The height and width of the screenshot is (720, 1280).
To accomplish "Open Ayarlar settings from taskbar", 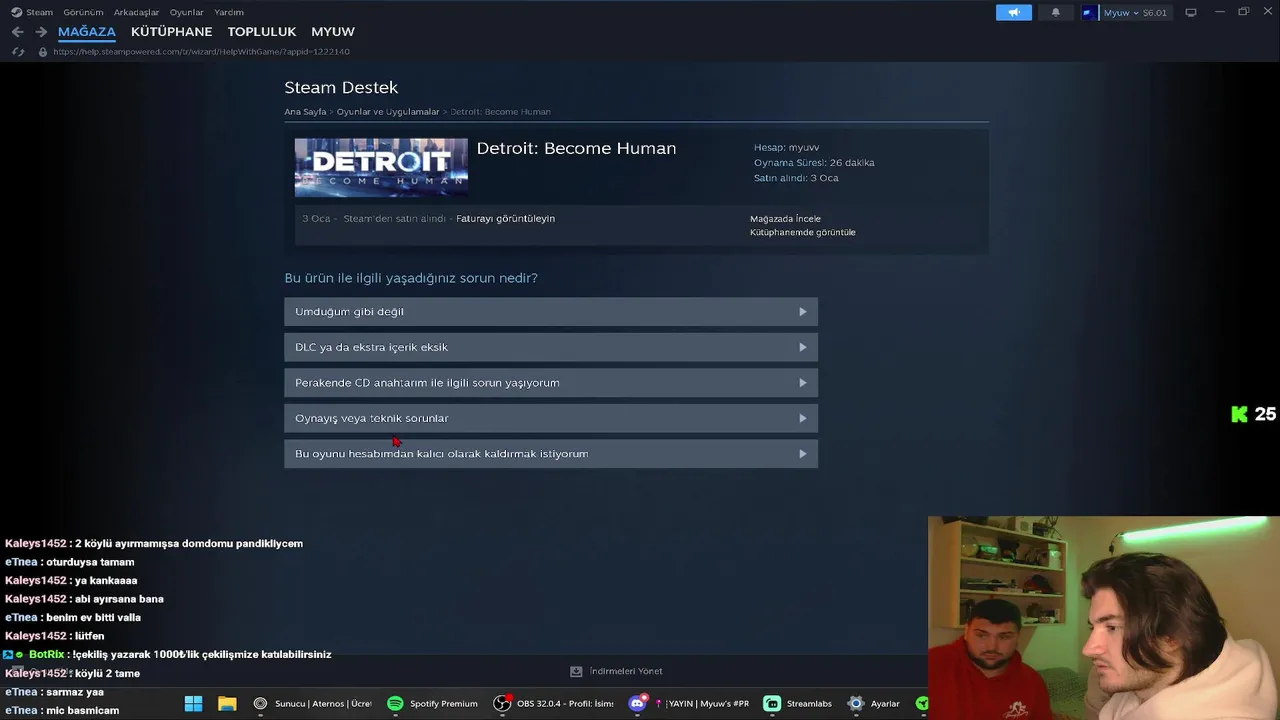I will [875, 704].
